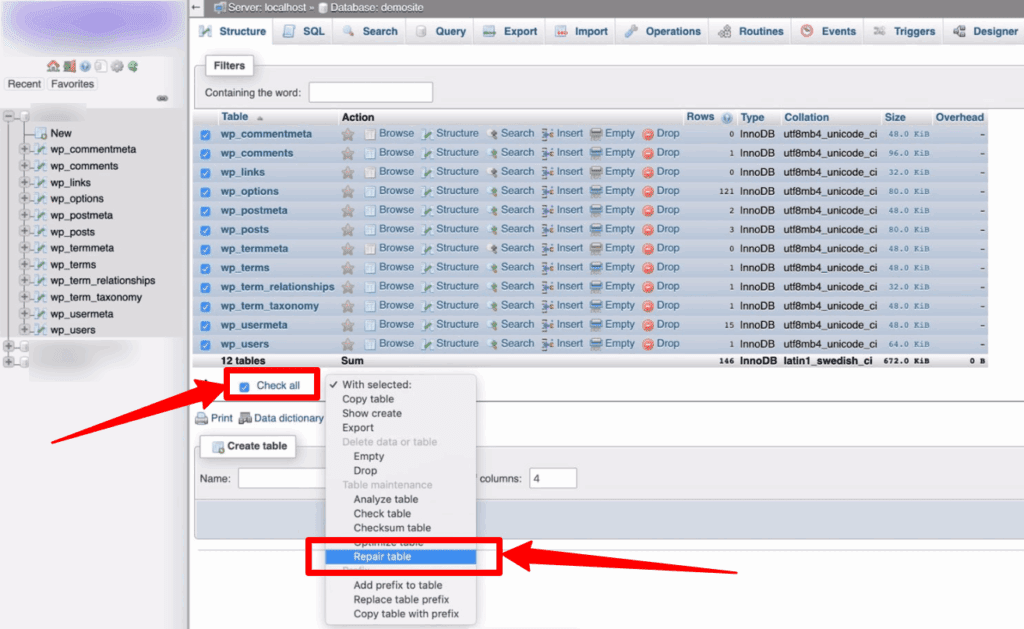This screenshot has height=629, width=1024.
Task: Click the Table column sort arrow
Action: 260,118
